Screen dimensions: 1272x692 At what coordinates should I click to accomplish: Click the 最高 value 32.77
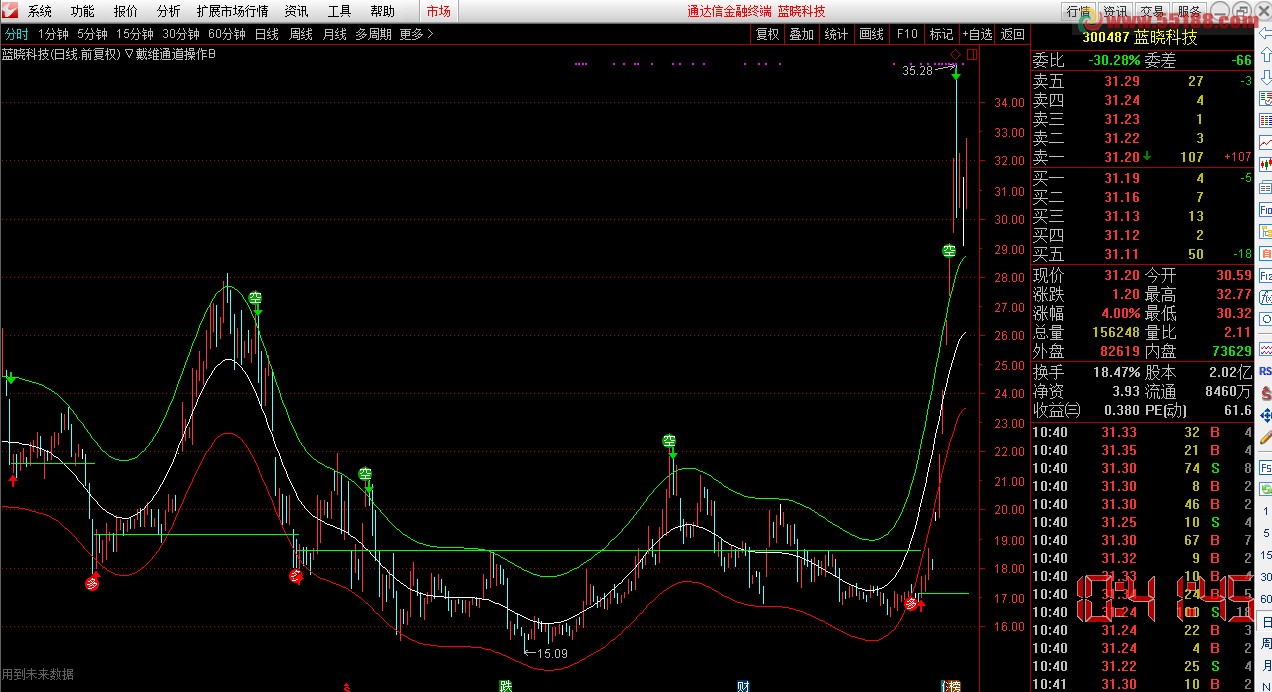[1234, 294]
